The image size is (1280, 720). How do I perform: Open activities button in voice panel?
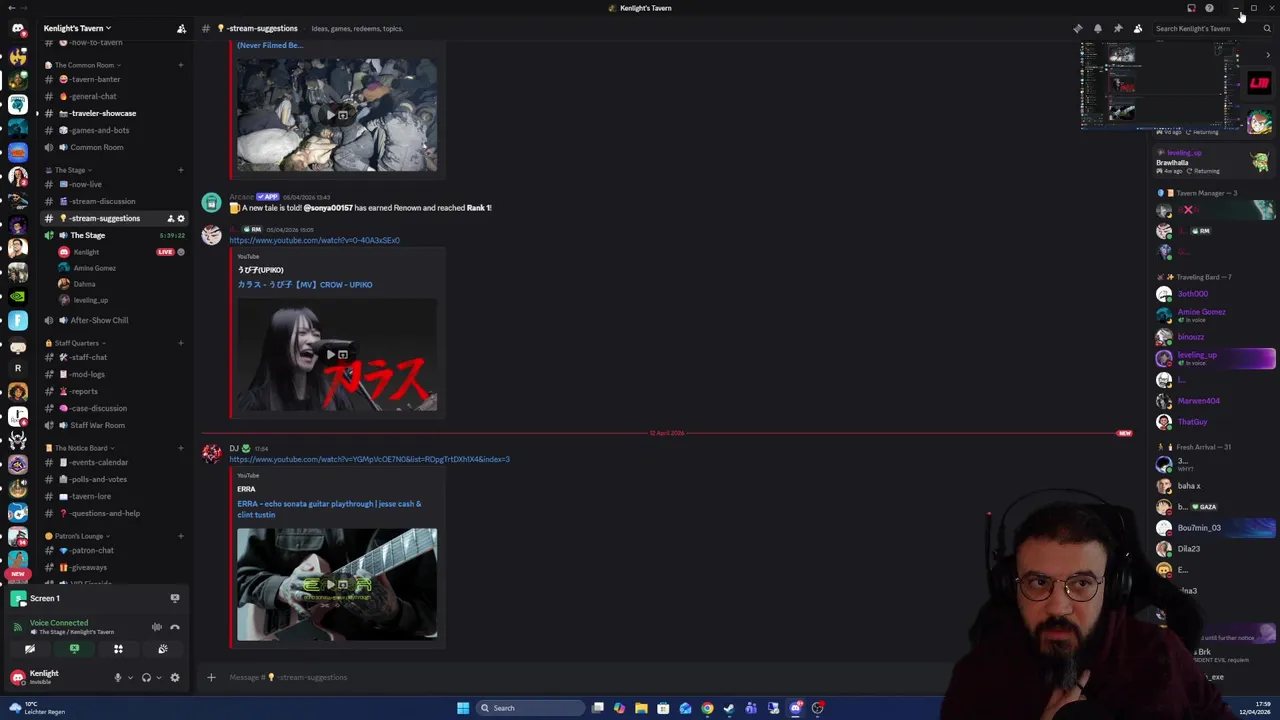(x=118, y=649)
